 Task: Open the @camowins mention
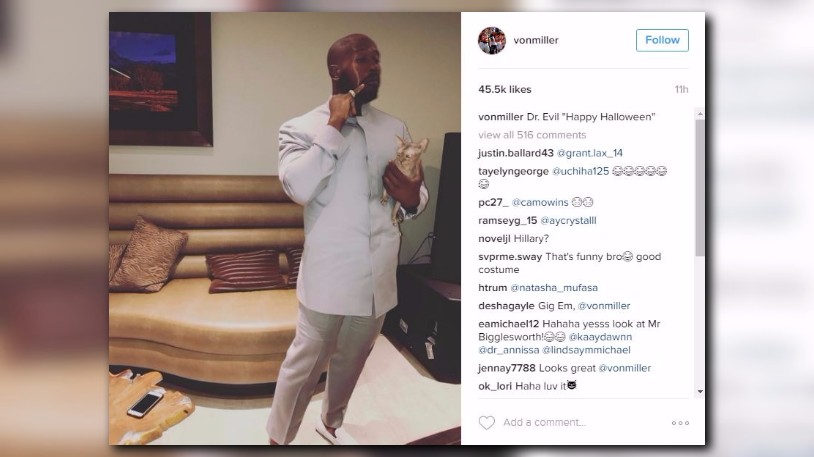pyautogui.click(x=540, y=203)
